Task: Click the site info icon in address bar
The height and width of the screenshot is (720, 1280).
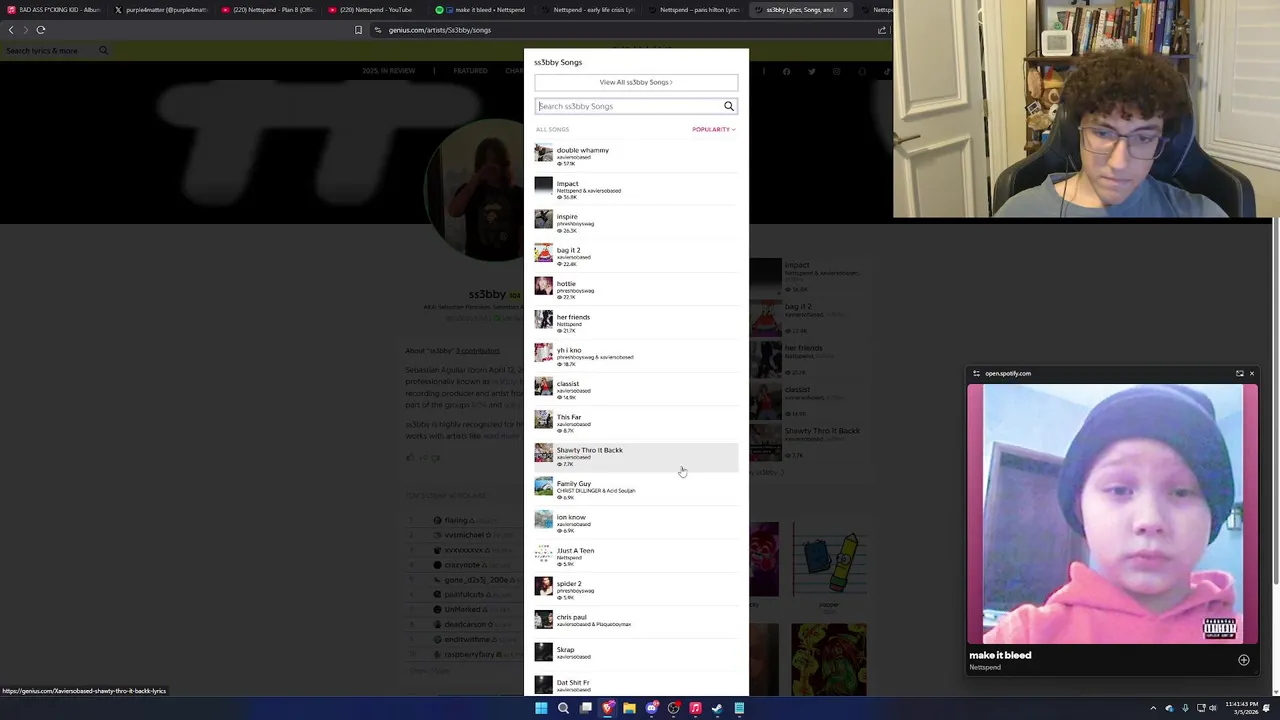Action: pyautogui.click(x=378, y=30)
